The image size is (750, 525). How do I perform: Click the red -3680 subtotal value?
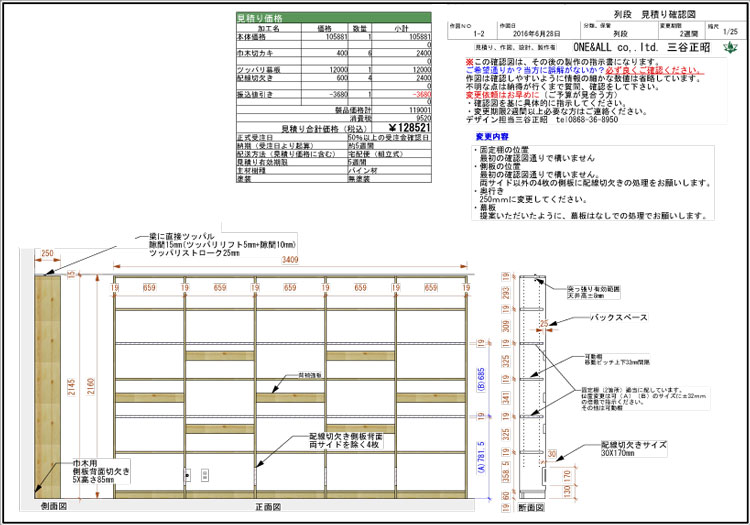click(421, 95)
